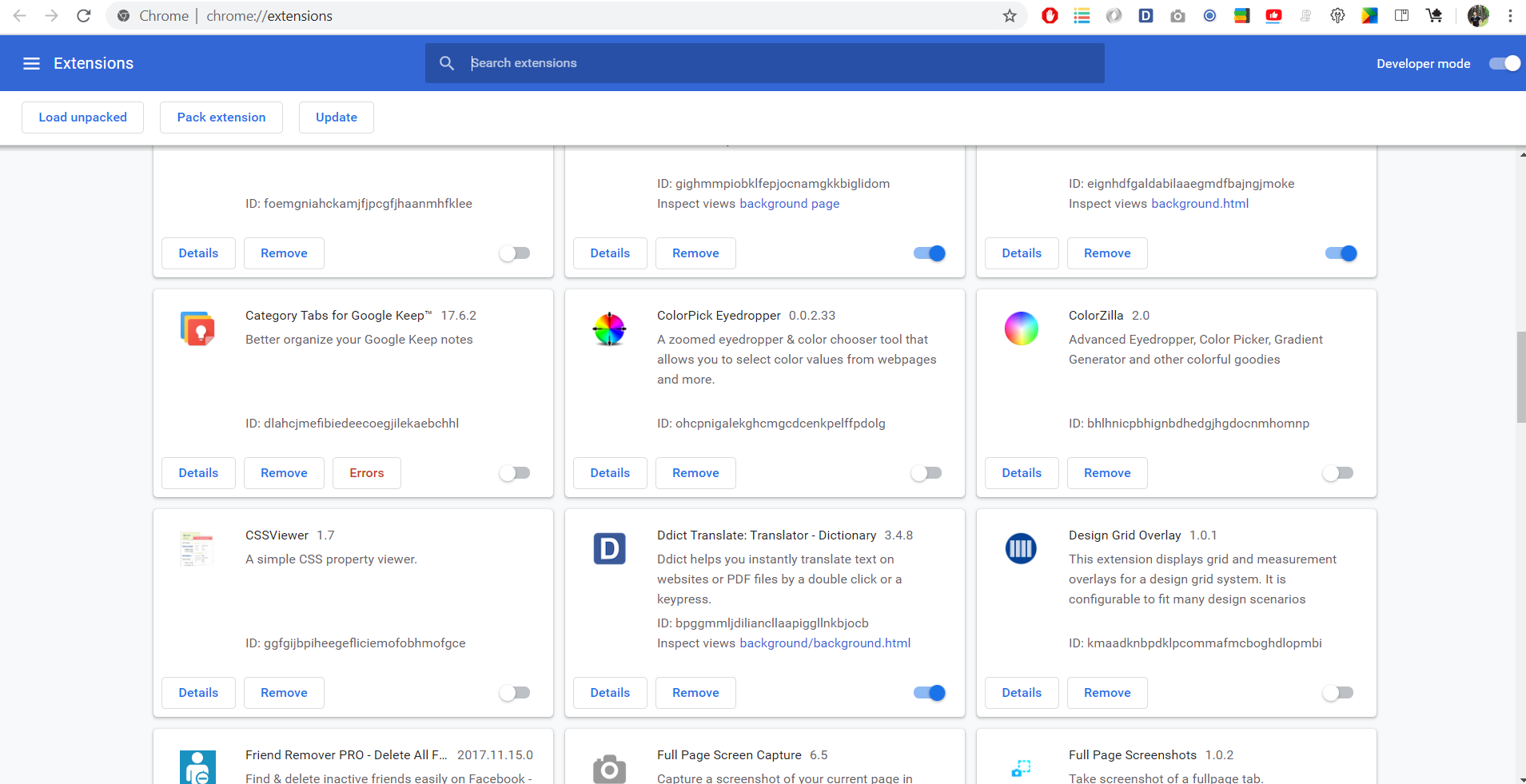Click the Category Tabs for Google Keep icon
Viewport: 1526px width, 784px height.
(197, 328)
